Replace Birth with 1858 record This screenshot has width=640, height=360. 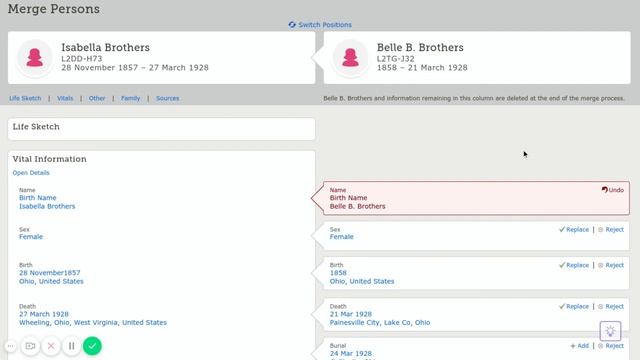click(x=574, y=265)
